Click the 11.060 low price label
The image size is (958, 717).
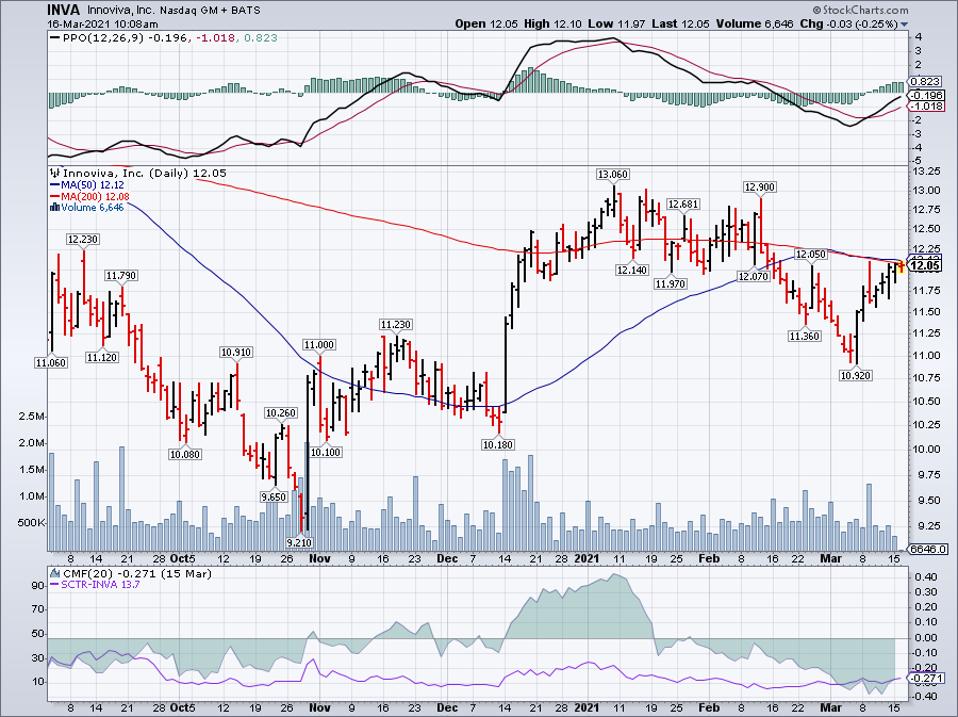click(51, 363)
